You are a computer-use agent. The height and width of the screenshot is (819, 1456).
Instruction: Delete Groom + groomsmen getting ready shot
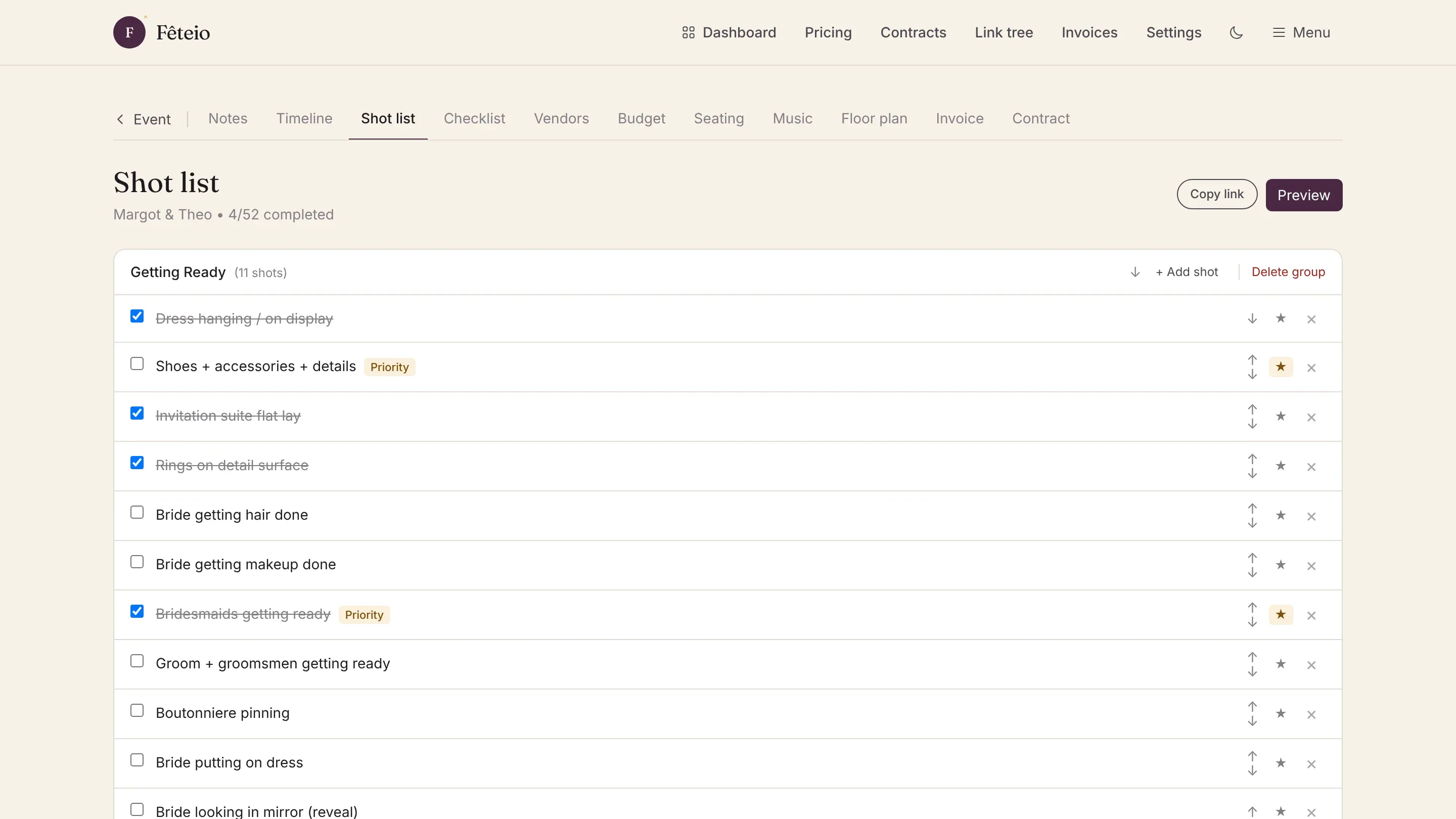coord(1311,665)
